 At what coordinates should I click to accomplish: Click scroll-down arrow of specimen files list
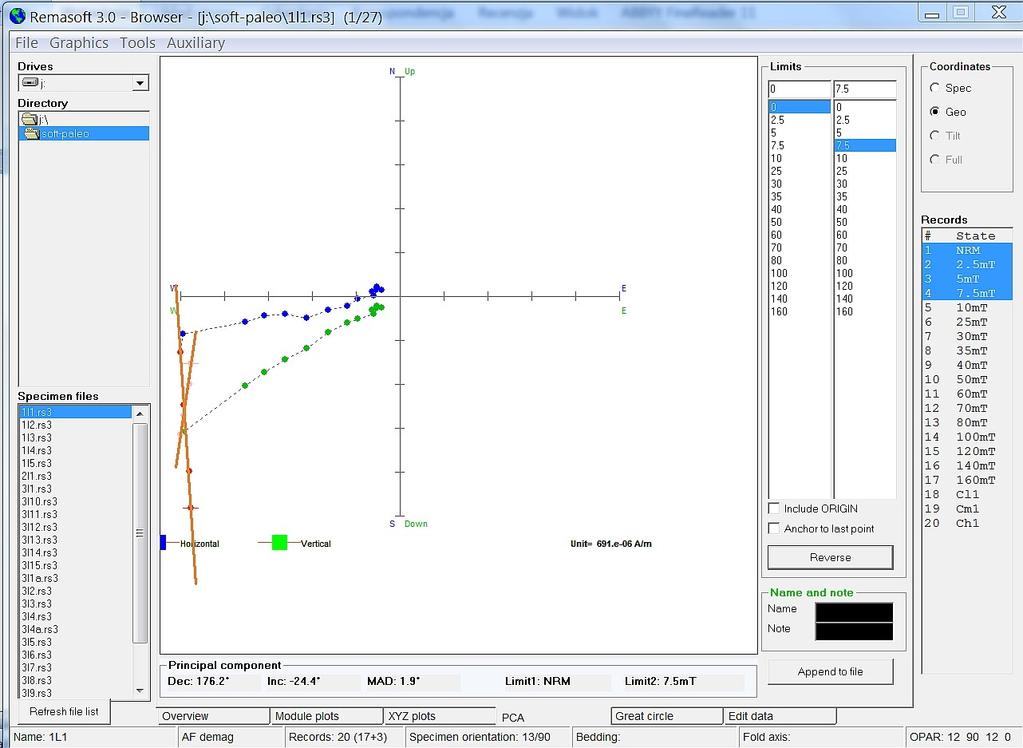[140, 691]
